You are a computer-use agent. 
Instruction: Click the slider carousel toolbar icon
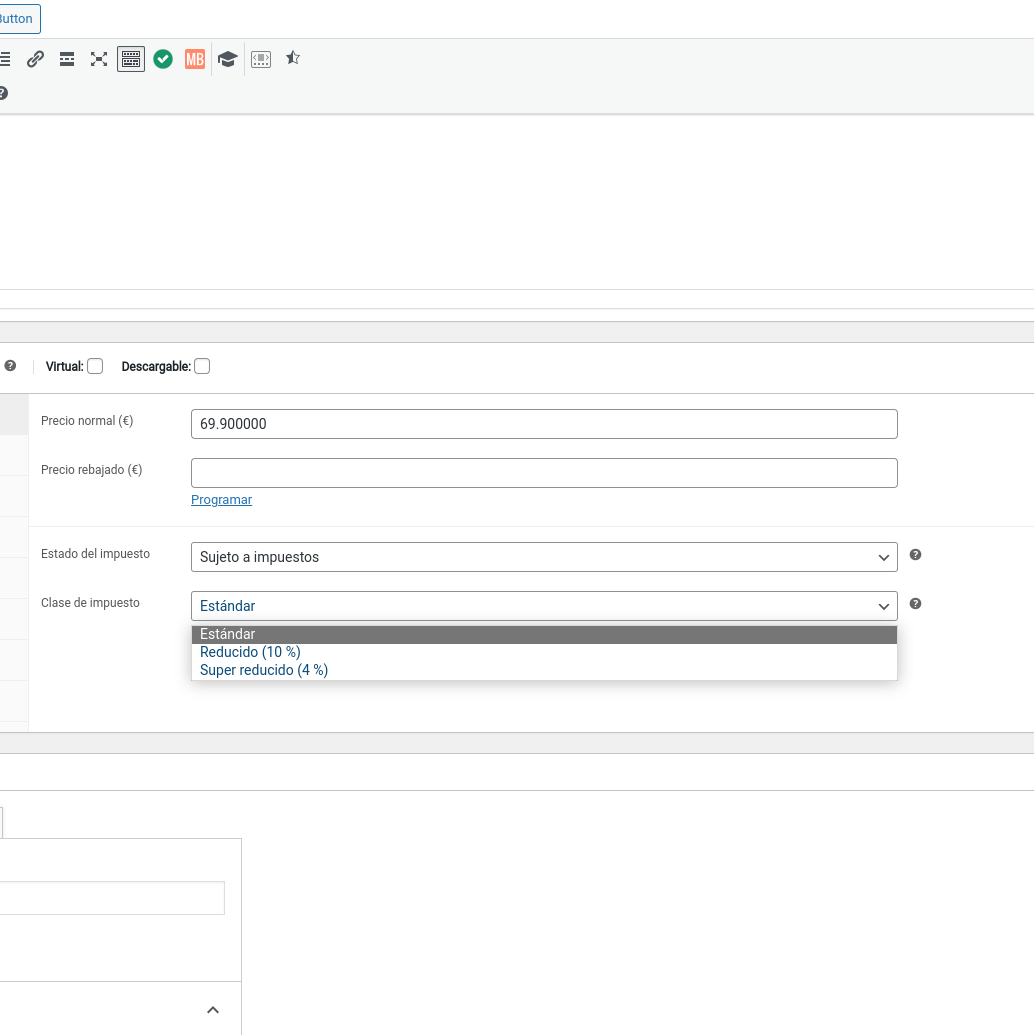[x=261, y=59]
